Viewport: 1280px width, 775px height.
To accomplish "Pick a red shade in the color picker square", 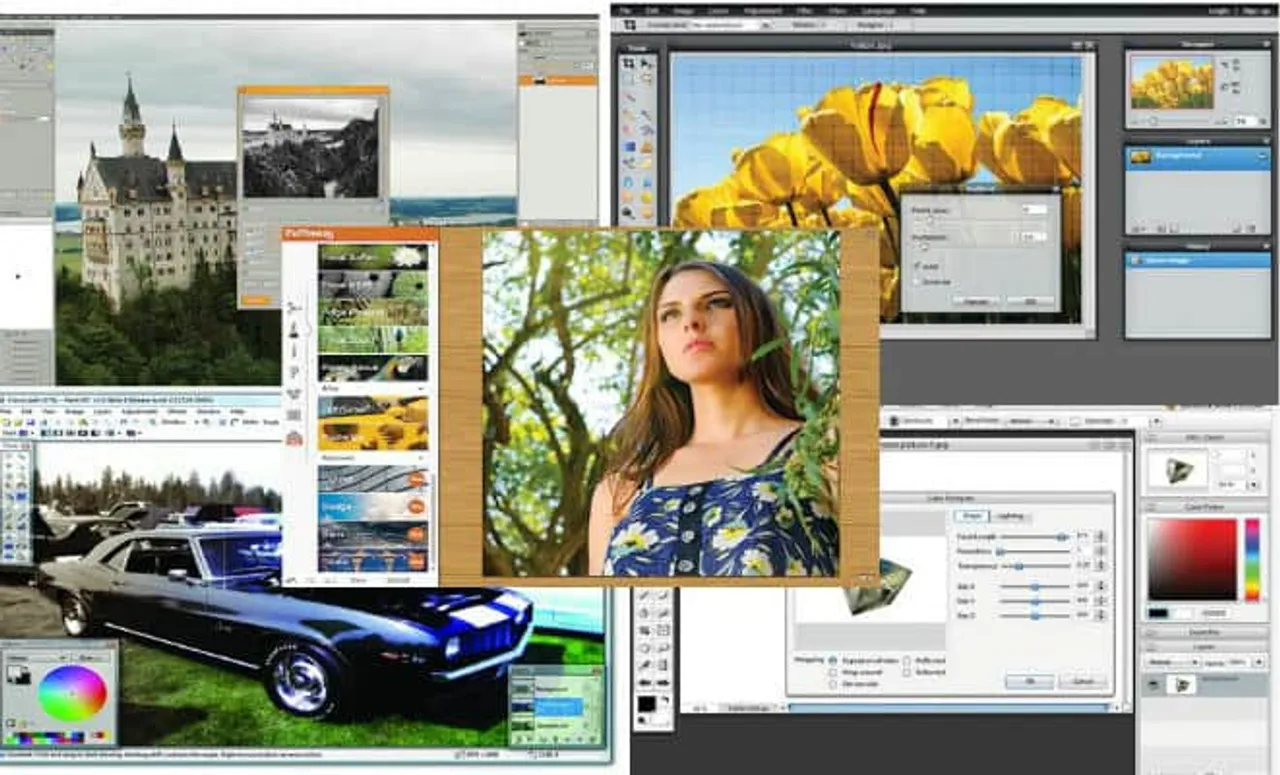I will (1191, 559).
